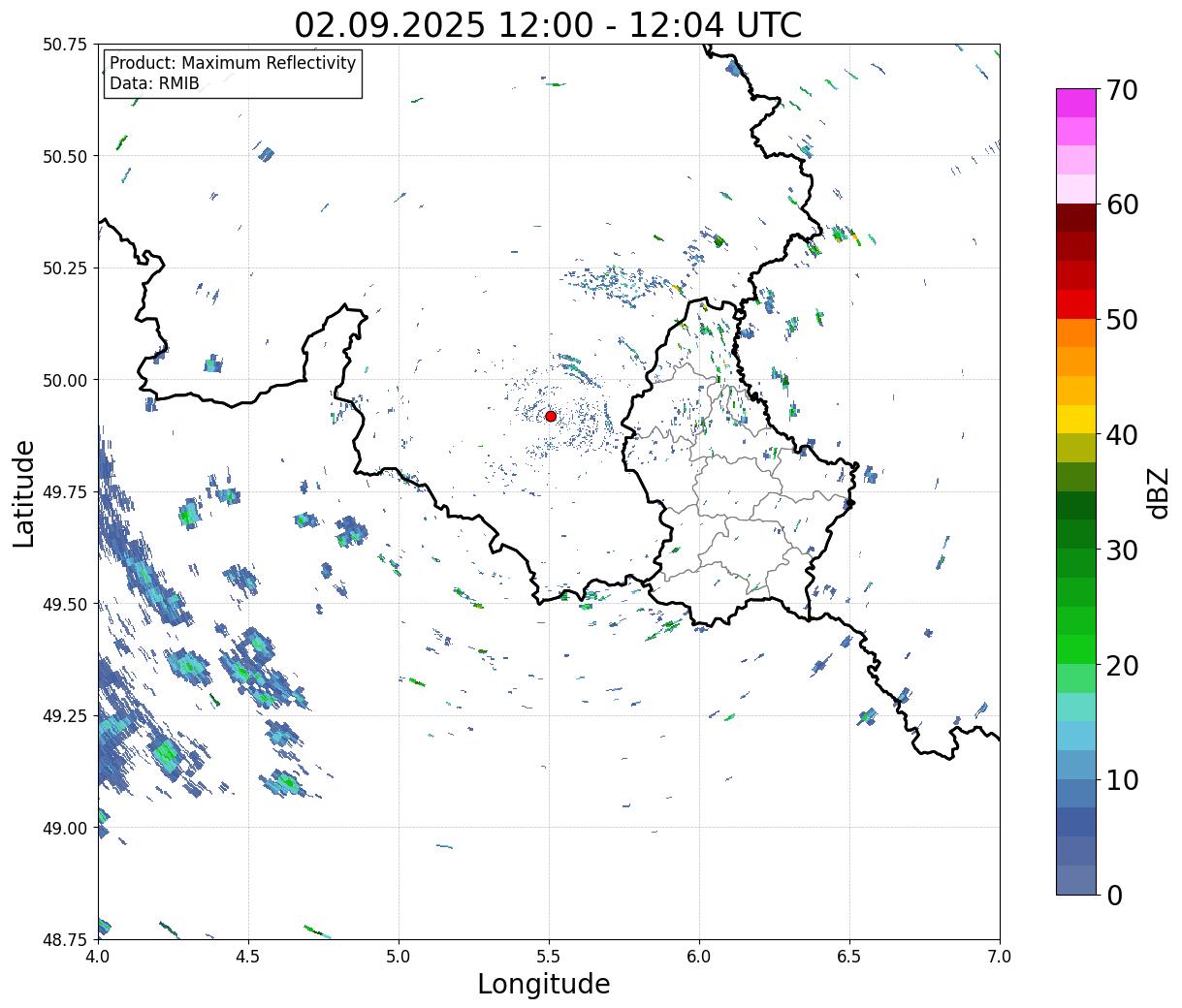Image resolution: width=1182 pixels, height=1008 pixels.
Task: Click the longitude tick label "4.5"
Action: (x=248, y=956)
